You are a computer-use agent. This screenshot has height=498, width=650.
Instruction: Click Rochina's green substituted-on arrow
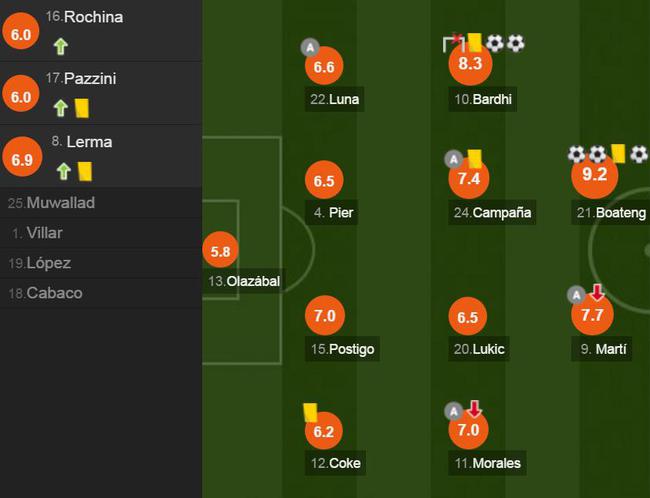(61, 46)
